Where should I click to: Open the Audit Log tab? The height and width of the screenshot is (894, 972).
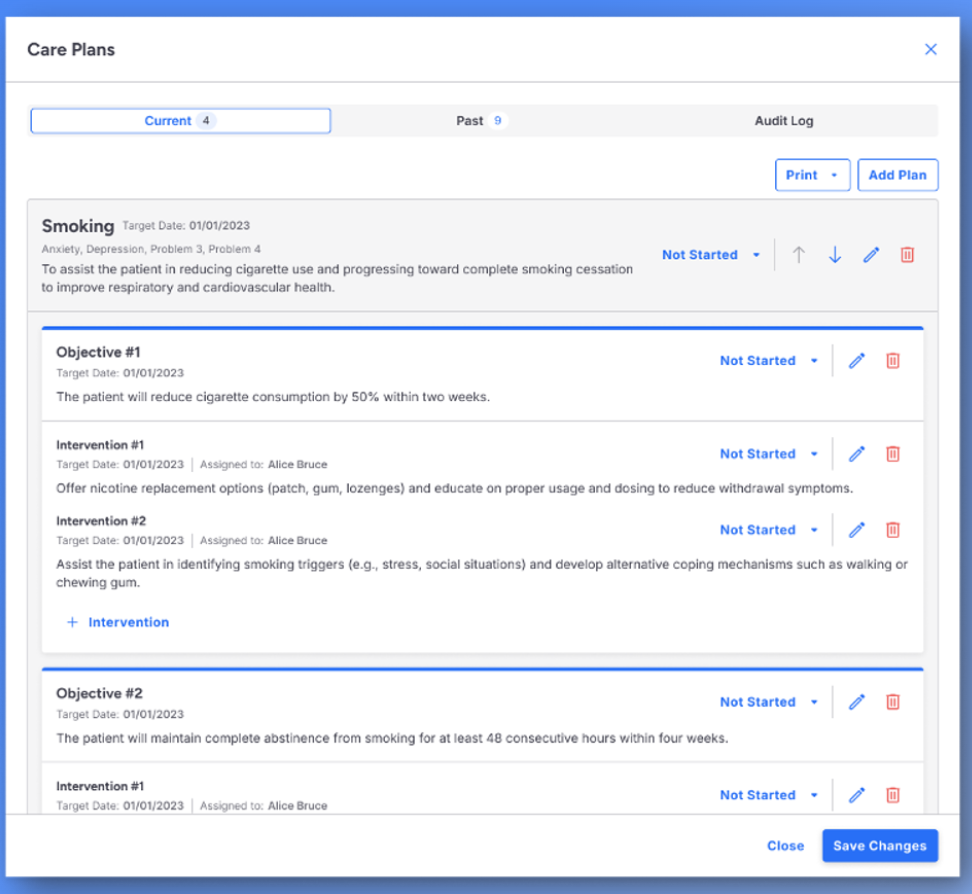[784, 121]
